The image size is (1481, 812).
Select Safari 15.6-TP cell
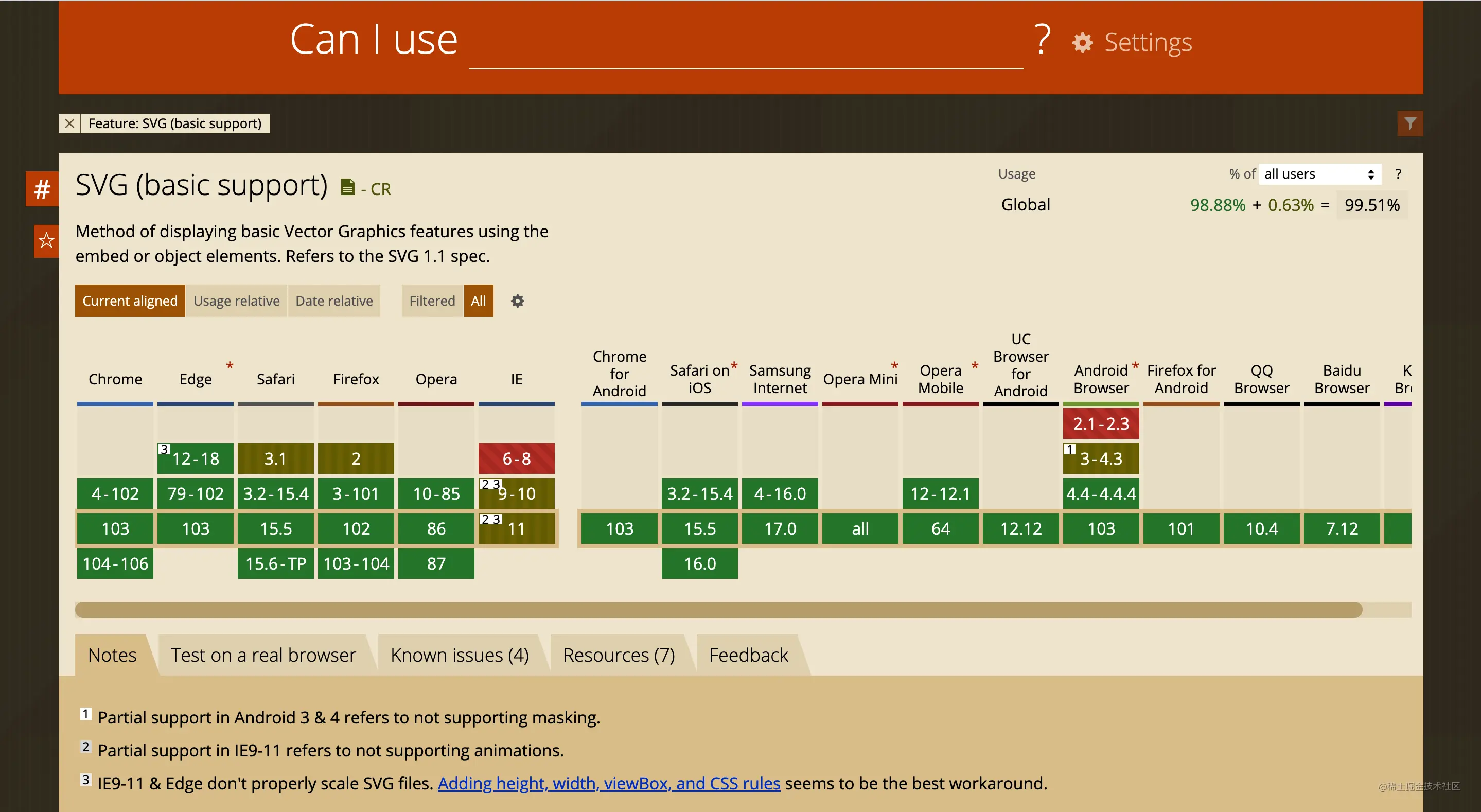(x=275, y=563)
